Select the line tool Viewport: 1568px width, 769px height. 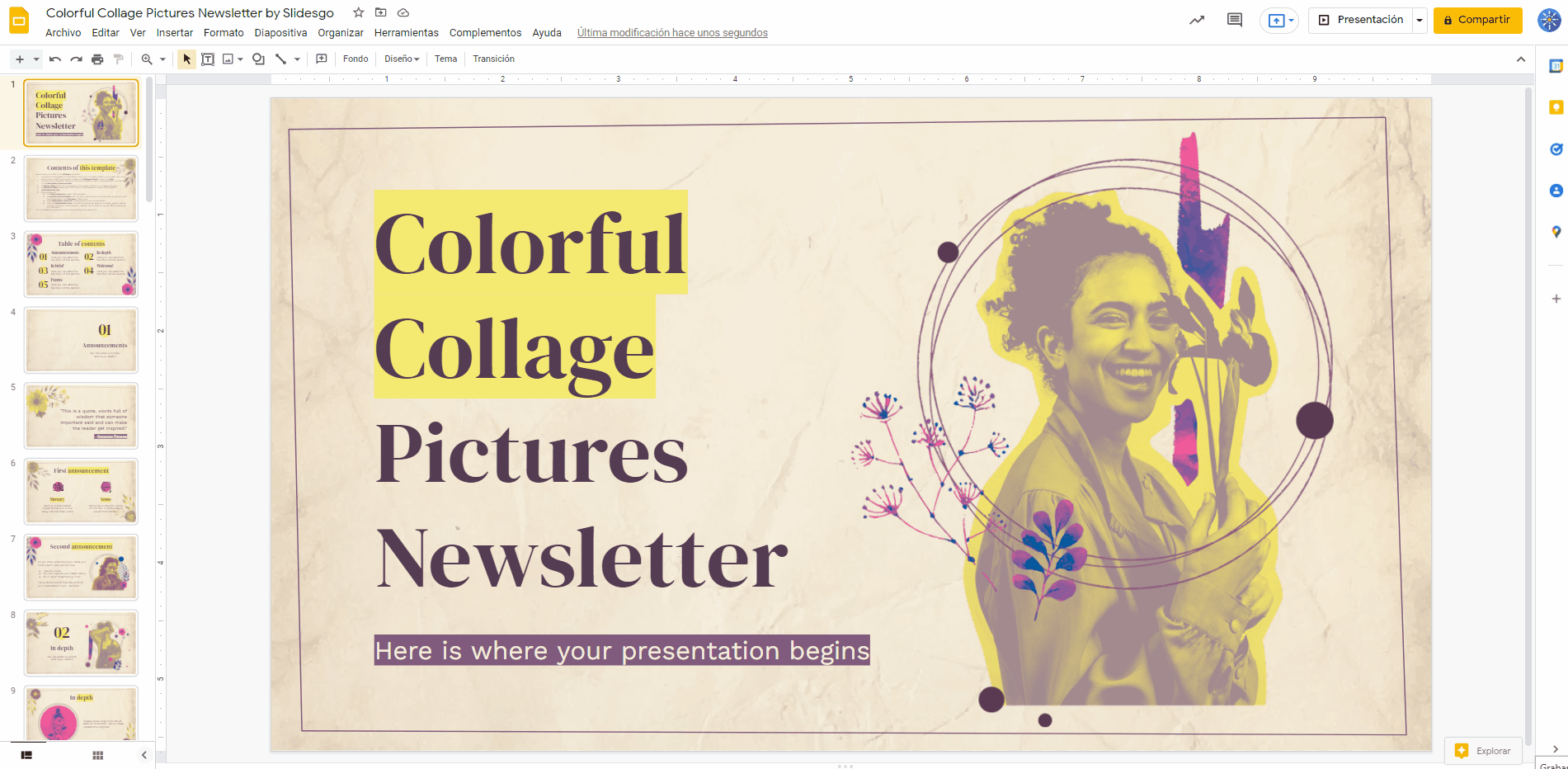click(280, 59)
